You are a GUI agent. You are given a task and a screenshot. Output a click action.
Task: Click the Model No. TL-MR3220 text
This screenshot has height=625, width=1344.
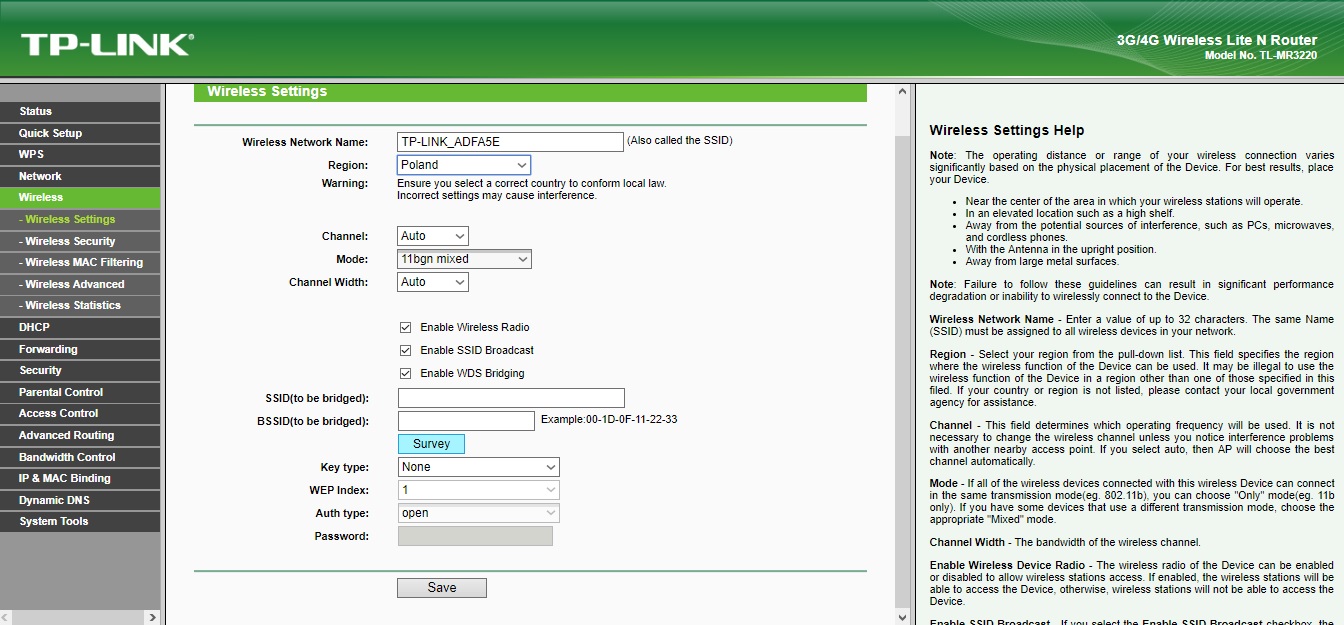[1261, 56]
